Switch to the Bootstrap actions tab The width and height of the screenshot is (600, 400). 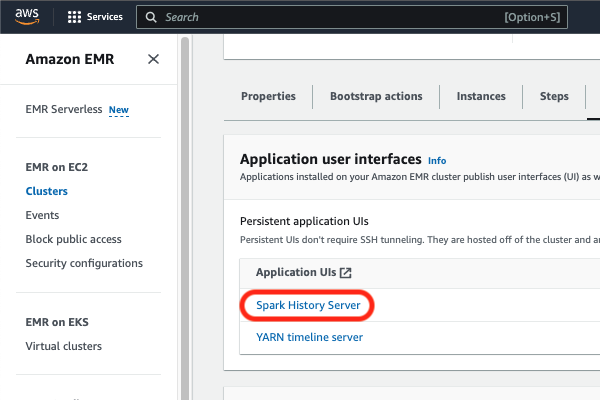tap(376, 96)
